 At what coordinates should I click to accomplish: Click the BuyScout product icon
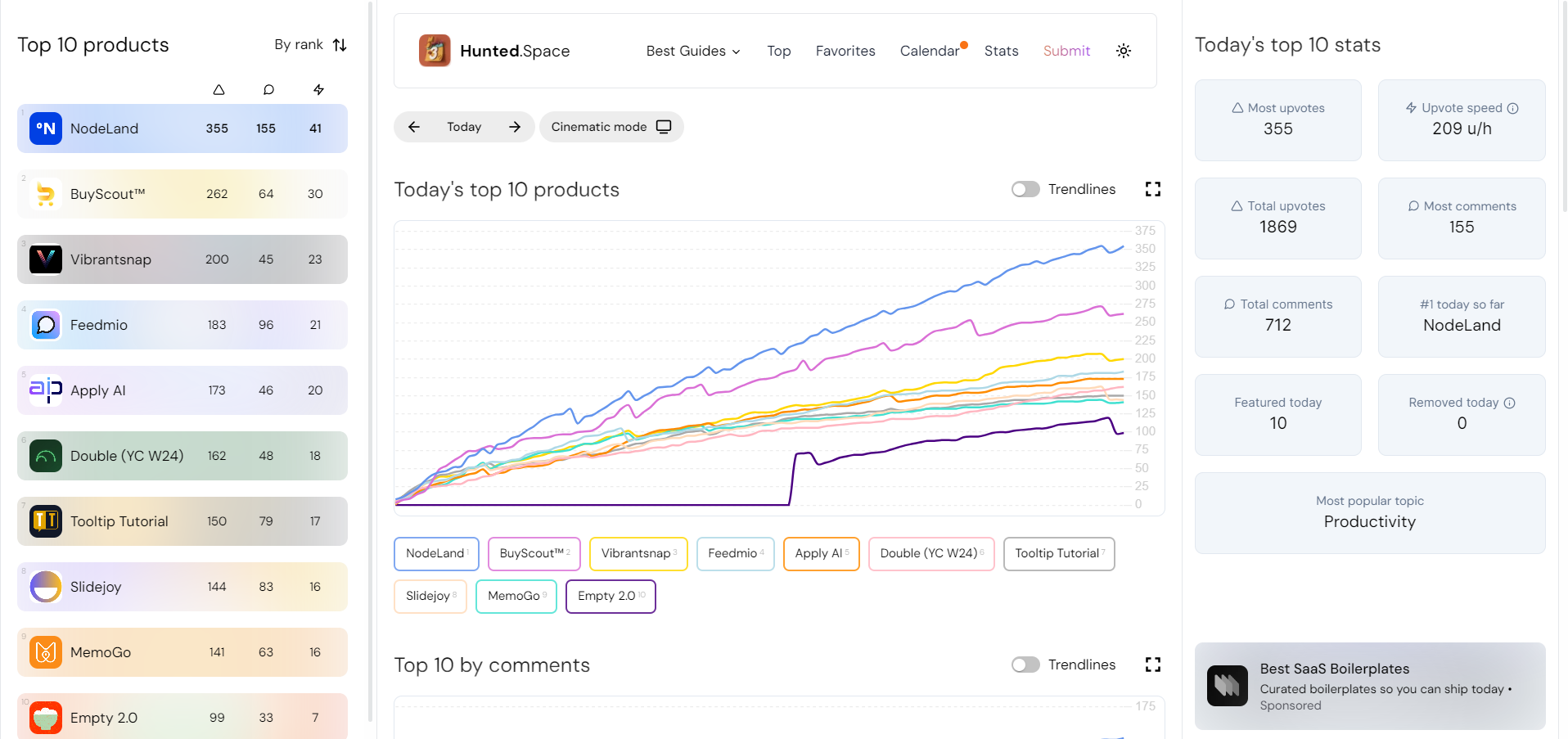[x=46, y=194]
